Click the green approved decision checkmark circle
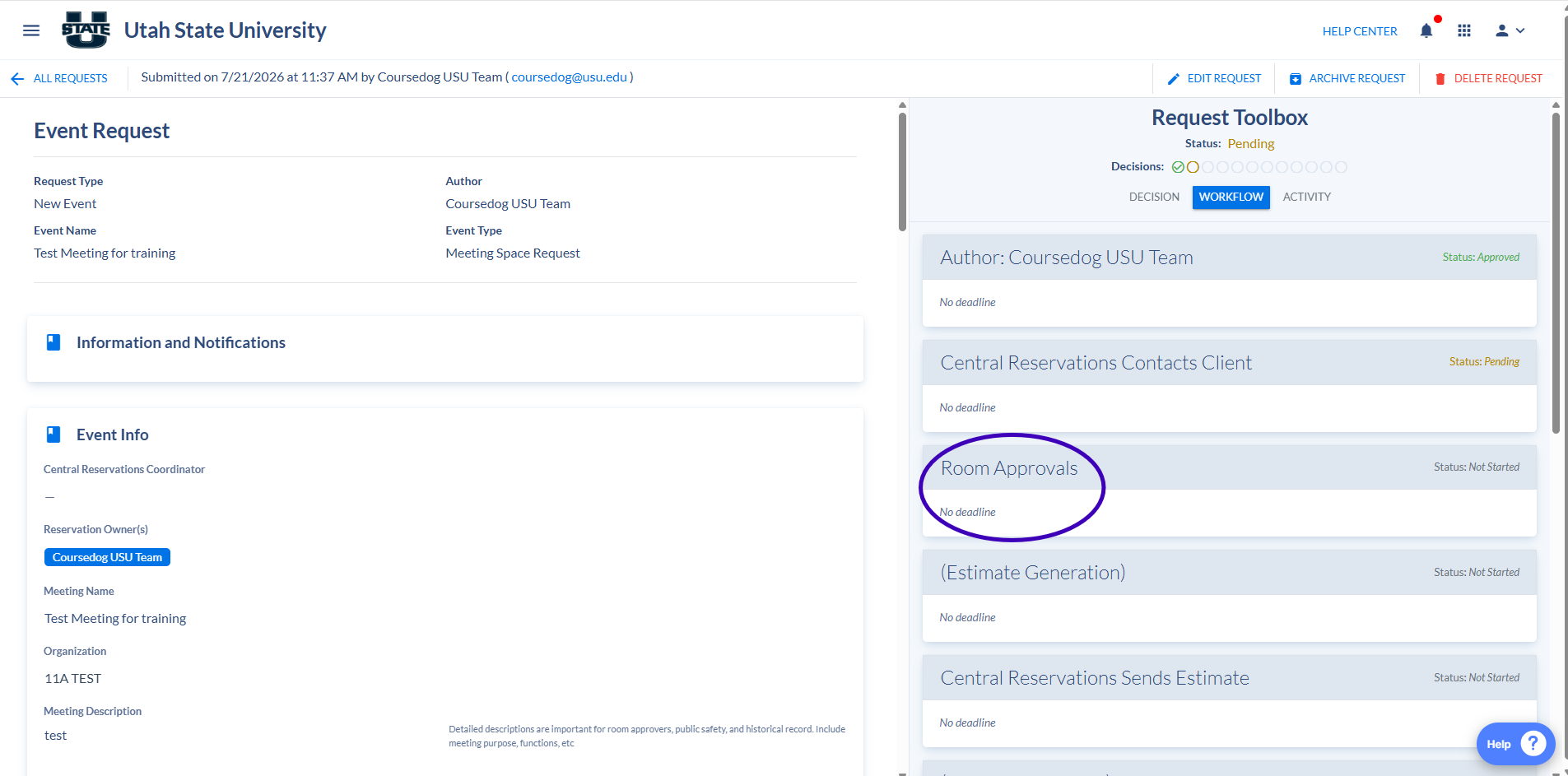This screenshot has width=1568, height=776. point(1178,167)
